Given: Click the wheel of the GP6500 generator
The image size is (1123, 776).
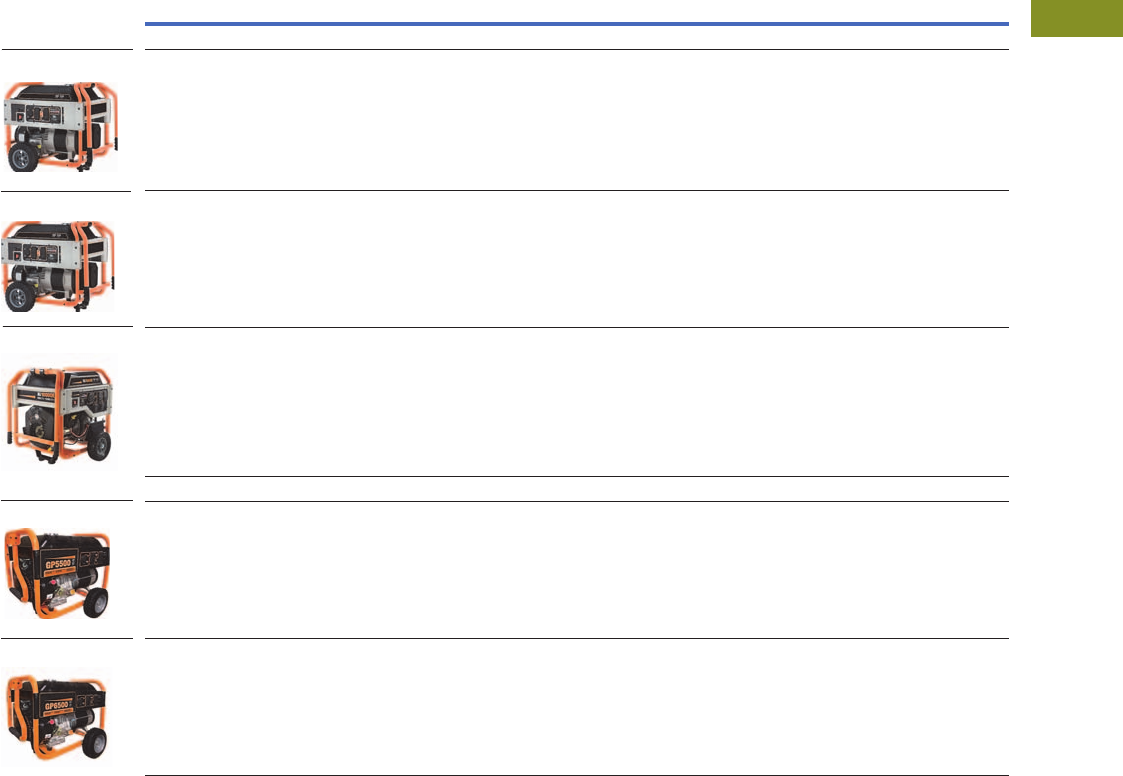Looking at the screenshot, I should click(x=95, y=744).
